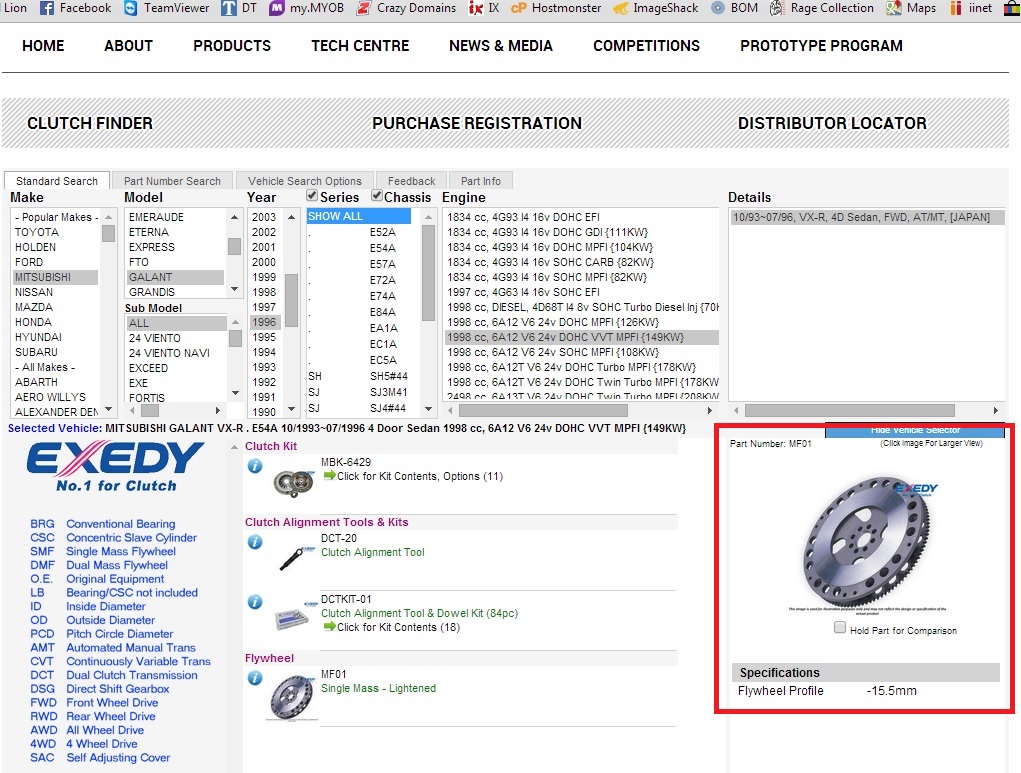Click Engine list scroll right arrow

(710, 410)
